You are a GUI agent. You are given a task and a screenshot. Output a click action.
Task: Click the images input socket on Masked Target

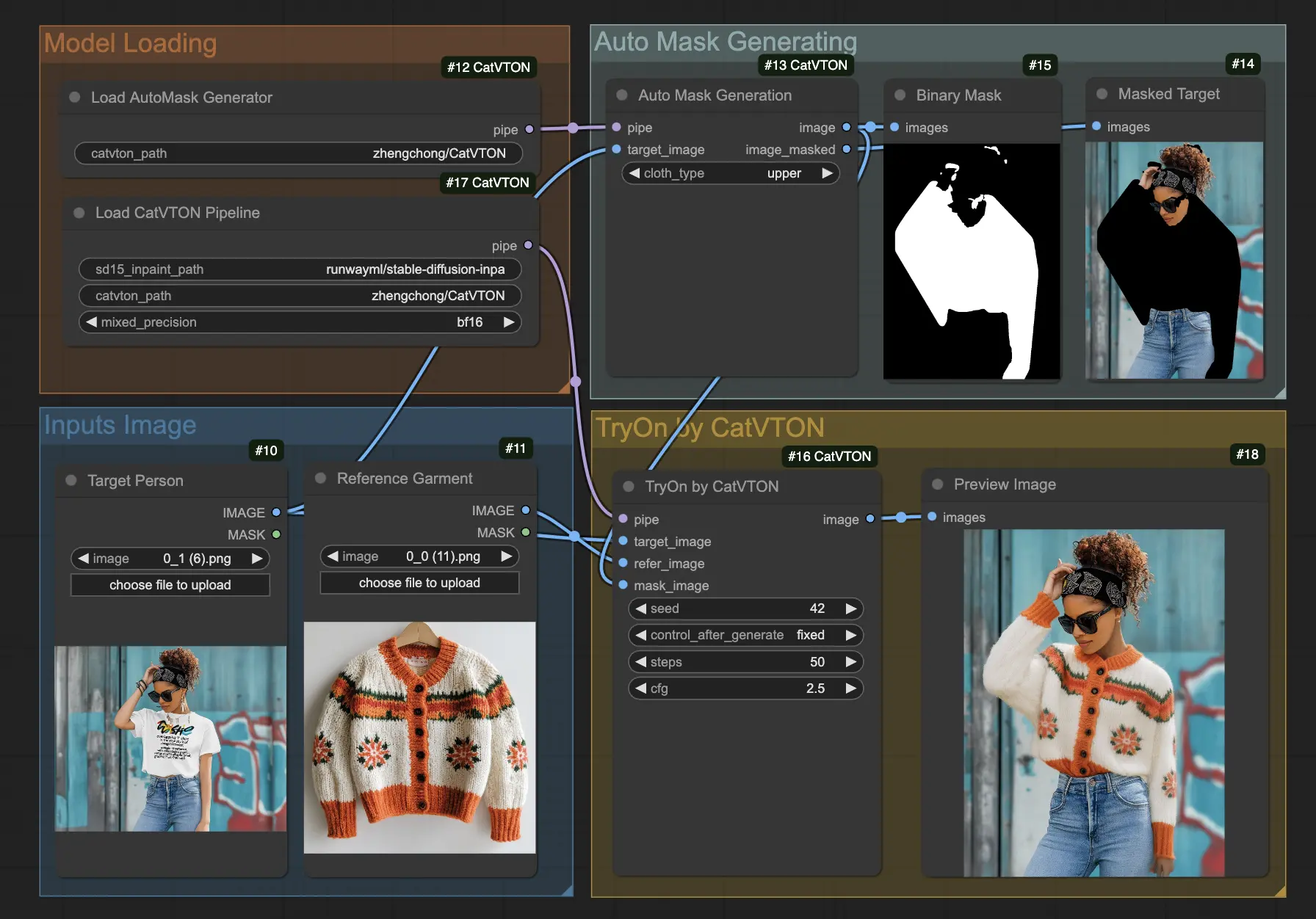point(1096,126)
